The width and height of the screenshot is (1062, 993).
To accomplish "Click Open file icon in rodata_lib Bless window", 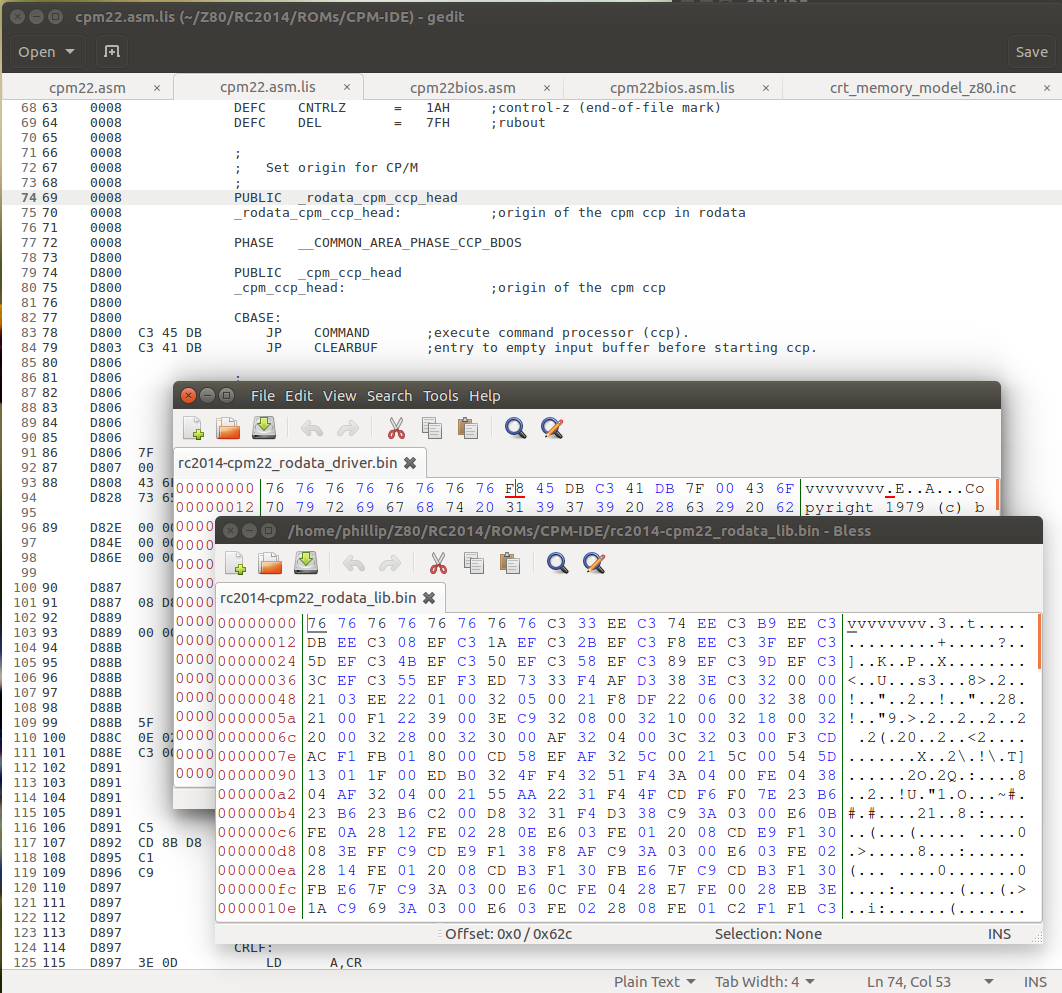I will [x=270, y=564].
